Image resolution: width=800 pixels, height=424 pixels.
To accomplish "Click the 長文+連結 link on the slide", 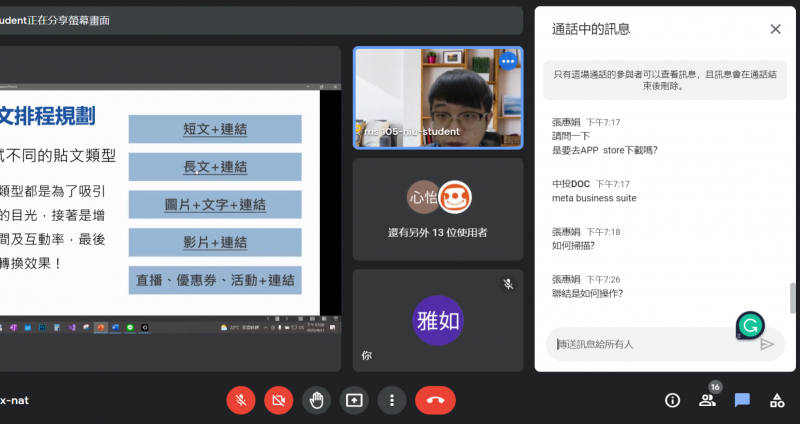I will pyautogui.click(x=215, y=167).
